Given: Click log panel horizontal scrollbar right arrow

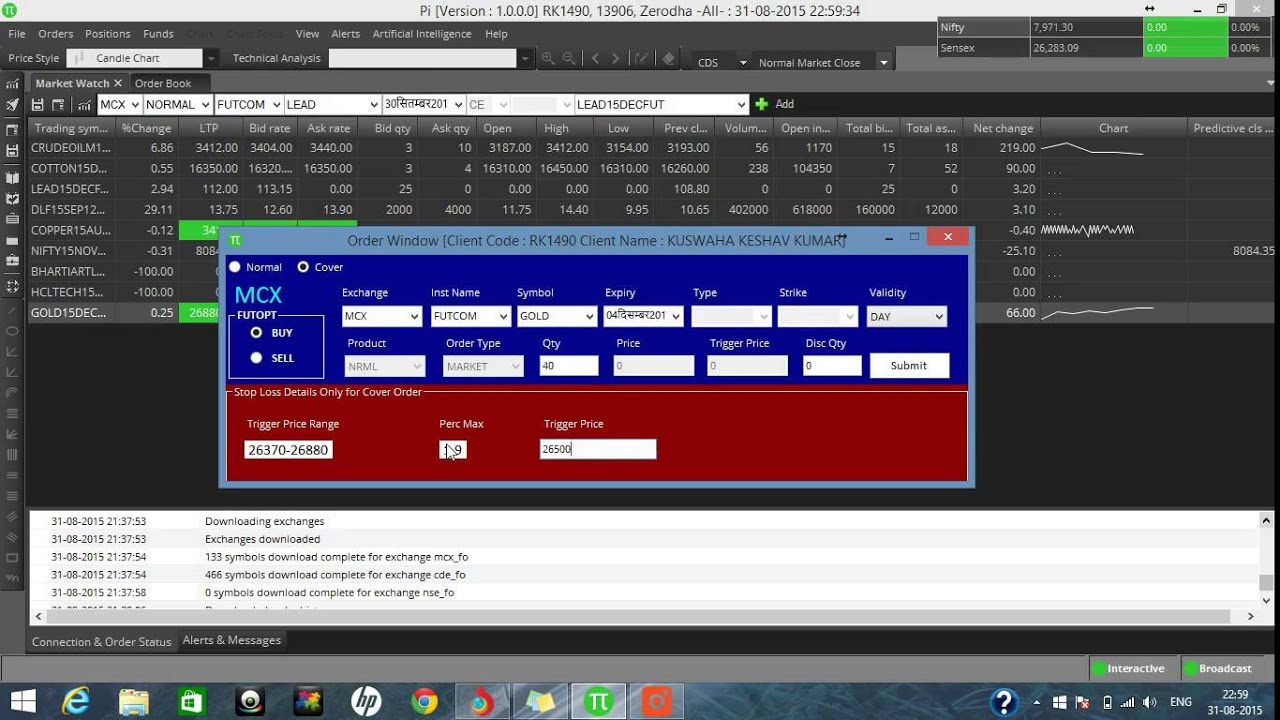Looking at the screenshot, I should (1251, 617).
